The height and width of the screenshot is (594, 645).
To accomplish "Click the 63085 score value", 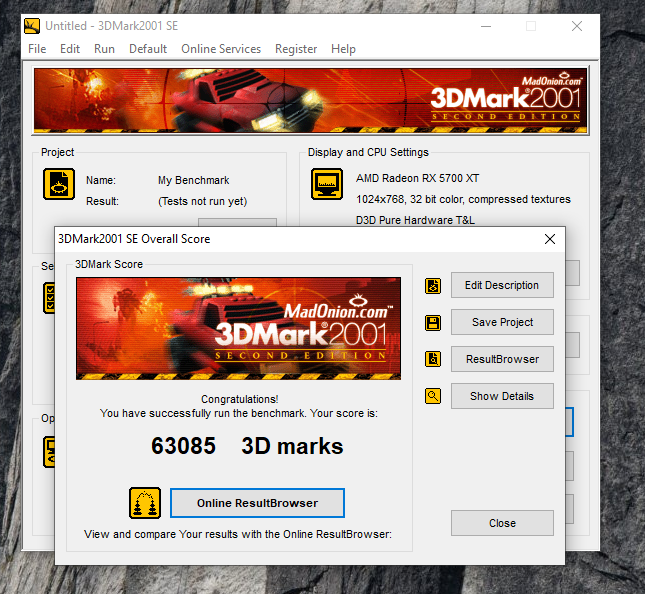I will tap(183, 446).
